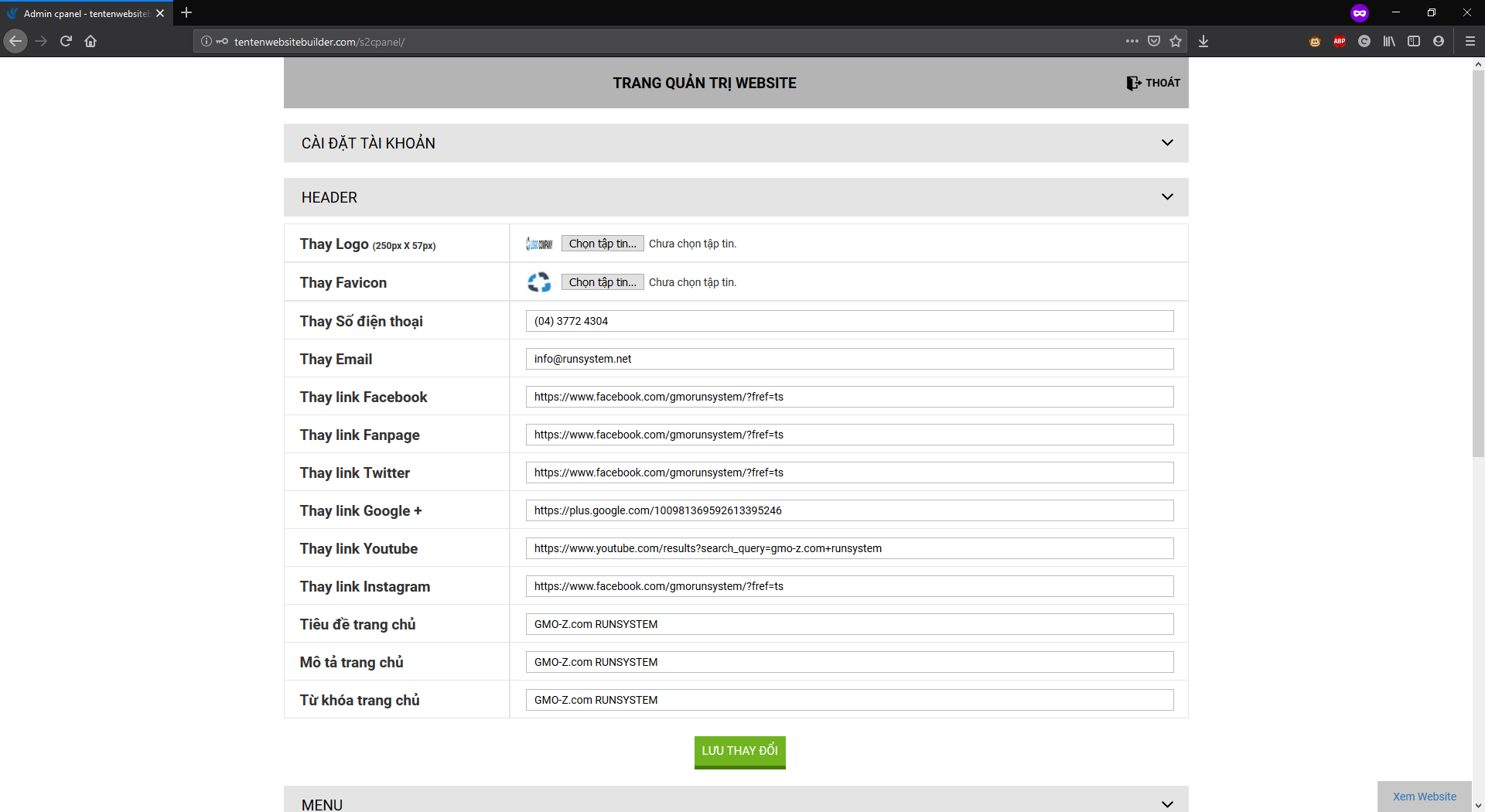Open page actions three-dot menu
Image resolution: width=1485 pixels, height=812 pixels.
(1132, 41)
